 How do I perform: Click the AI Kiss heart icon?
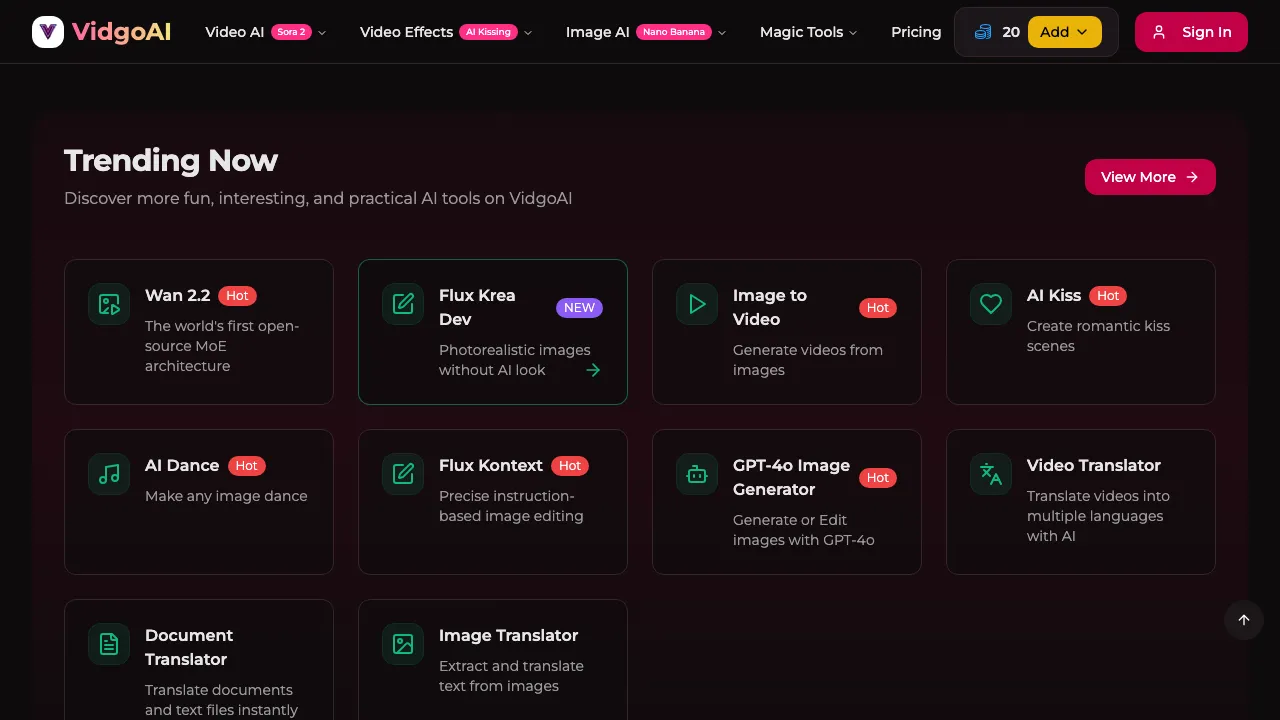tap(990, 304)
